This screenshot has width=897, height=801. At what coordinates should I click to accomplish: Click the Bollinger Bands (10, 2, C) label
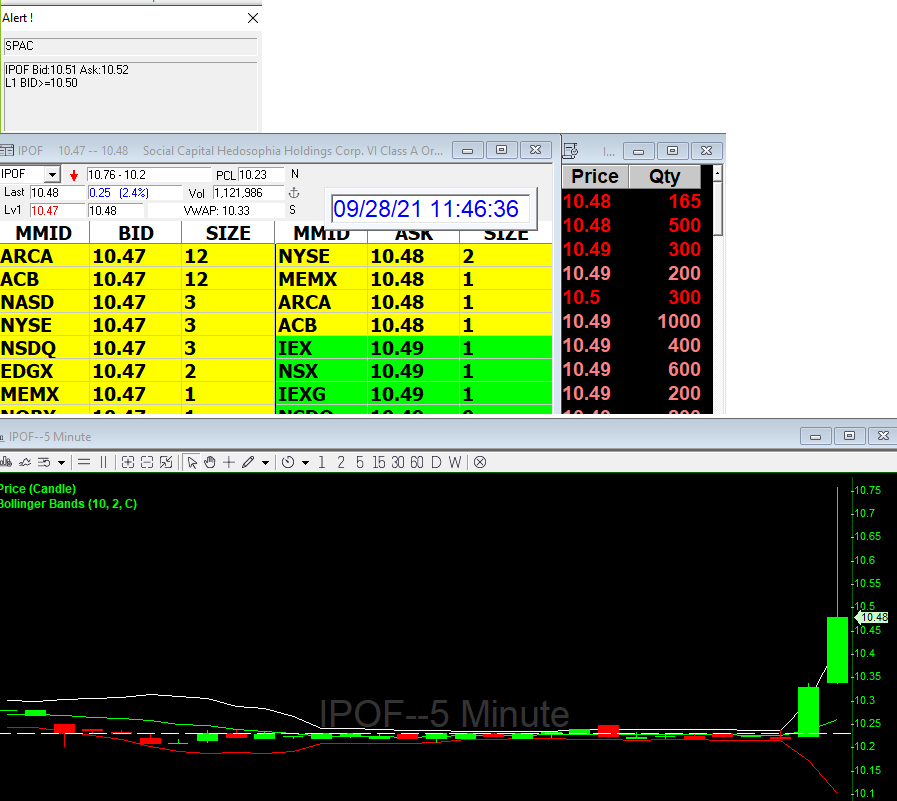[68, 504]
